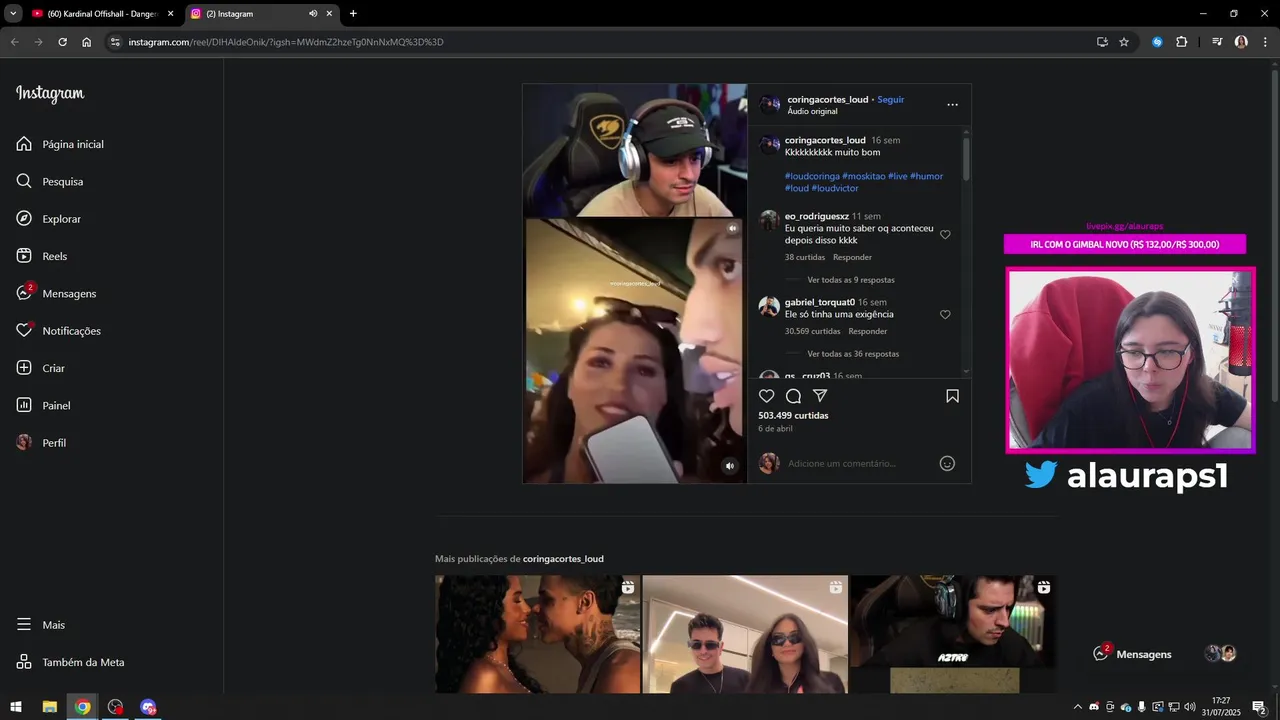Open Página inicial in Instagram sidebar

60,144
